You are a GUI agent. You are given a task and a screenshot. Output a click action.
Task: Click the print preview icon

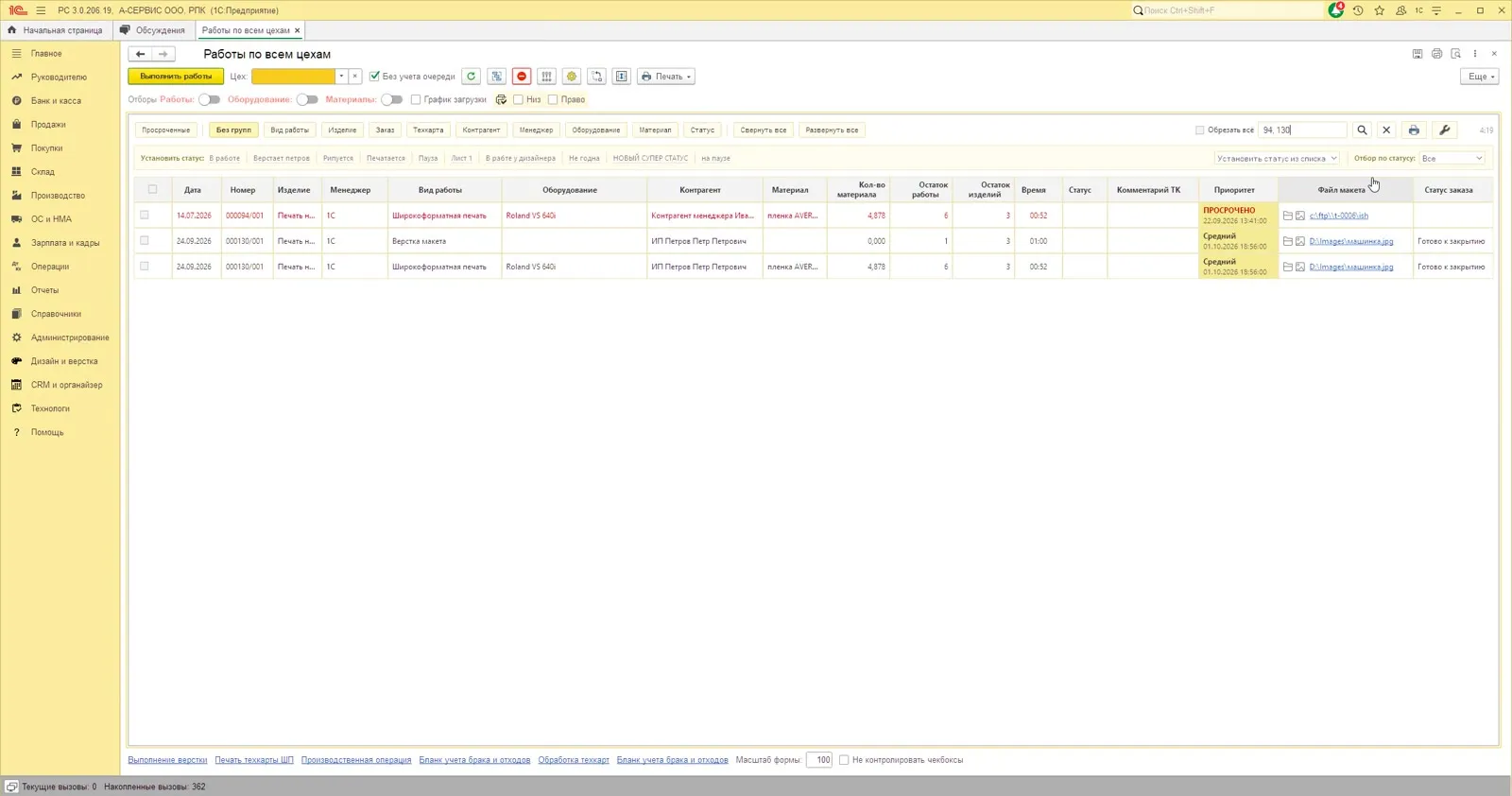click(x=1456, y=54)
